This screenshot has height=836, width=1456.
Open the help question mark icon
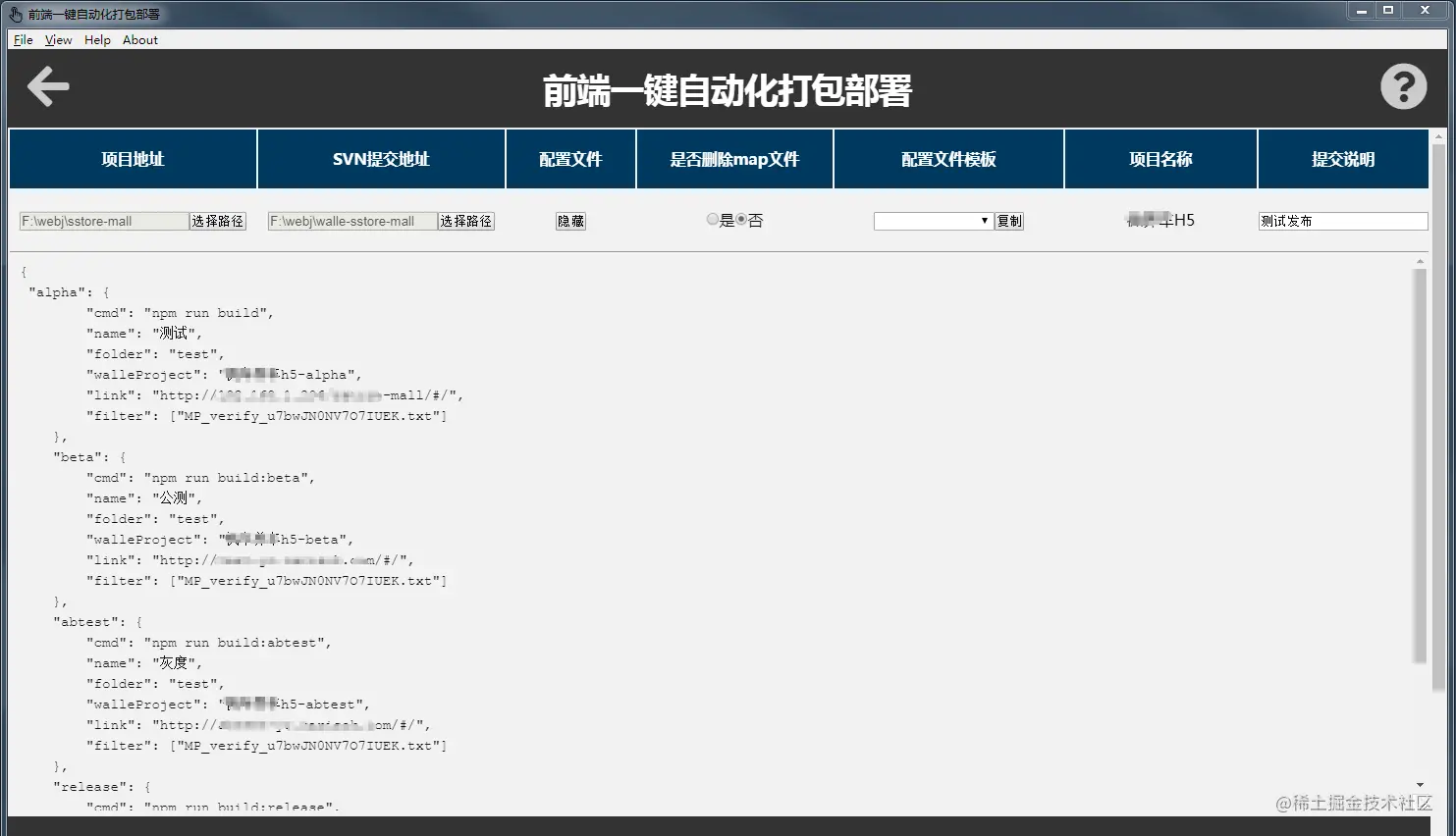click(x=1404, y=86)
